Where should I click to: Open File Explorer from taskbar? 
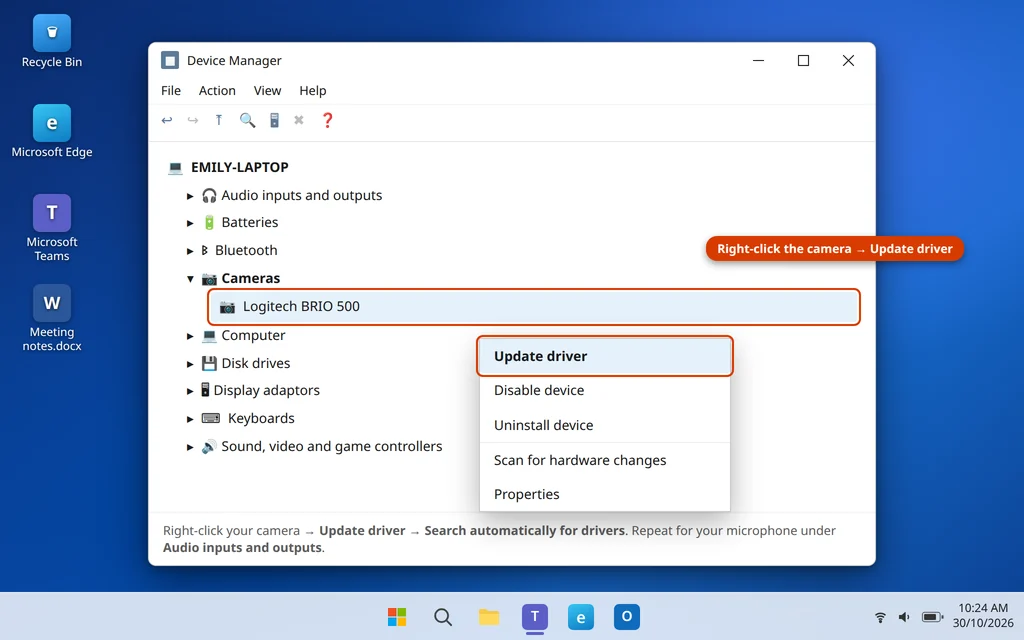pyautogui.click(x=488, y=616)
